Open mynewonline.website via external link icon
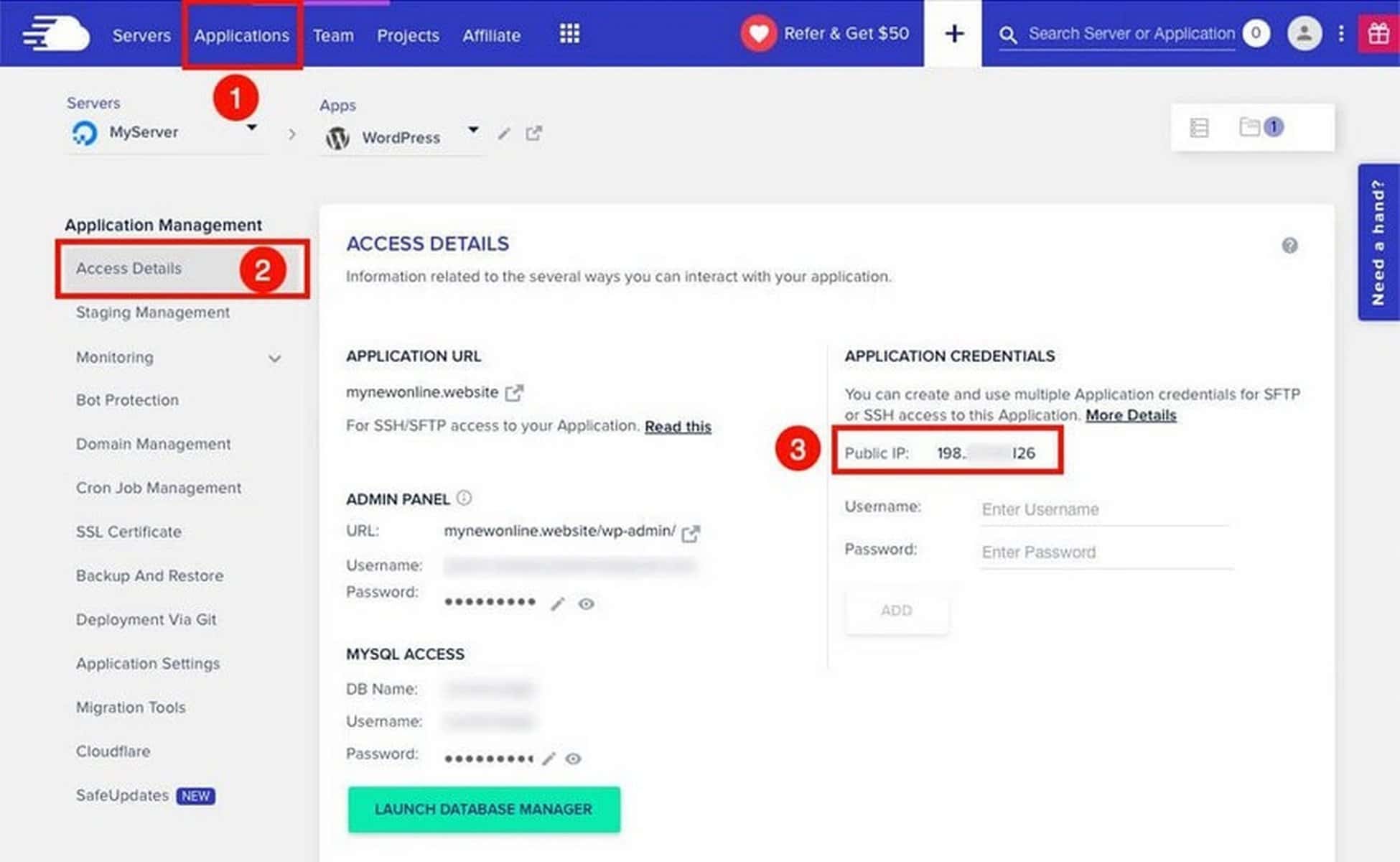This screenshot has height=862, width=1400. point(514,392)
